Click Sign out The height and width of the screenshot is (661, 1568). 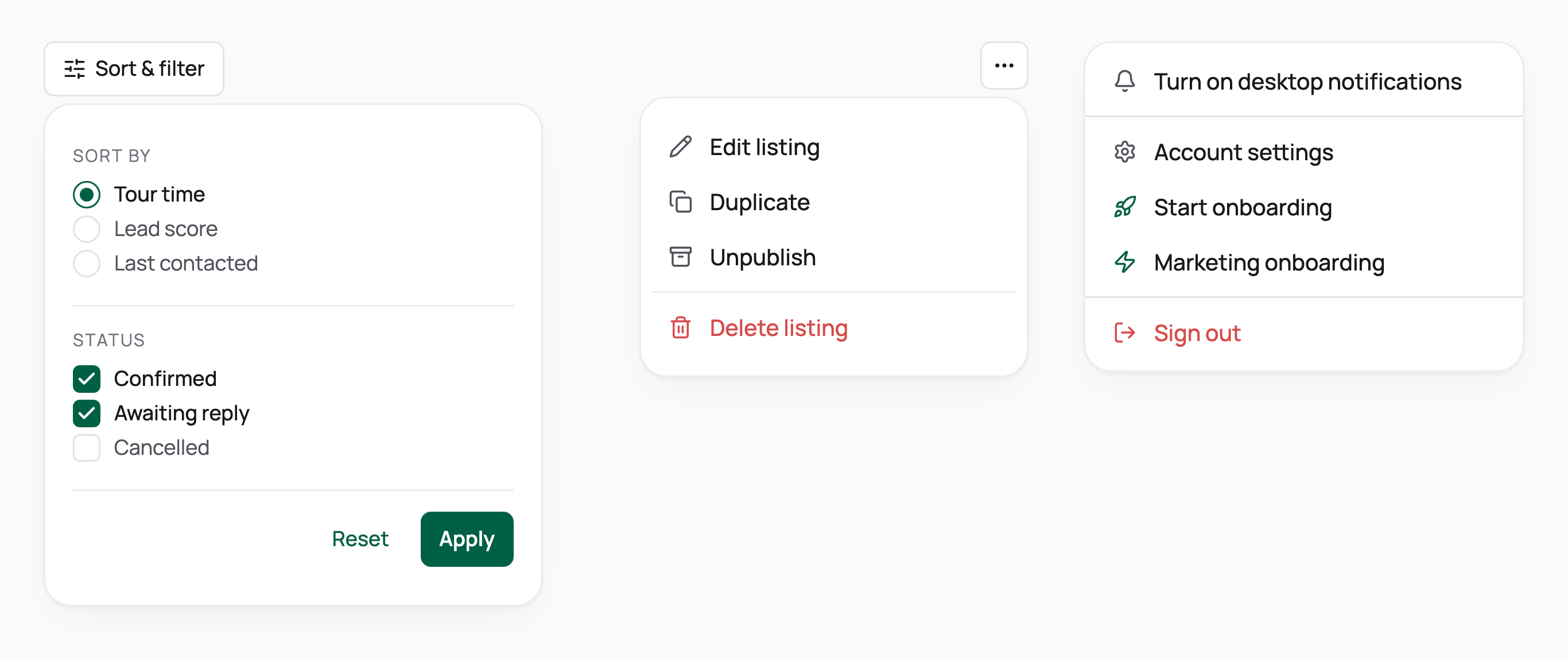tap(1303, 333)
